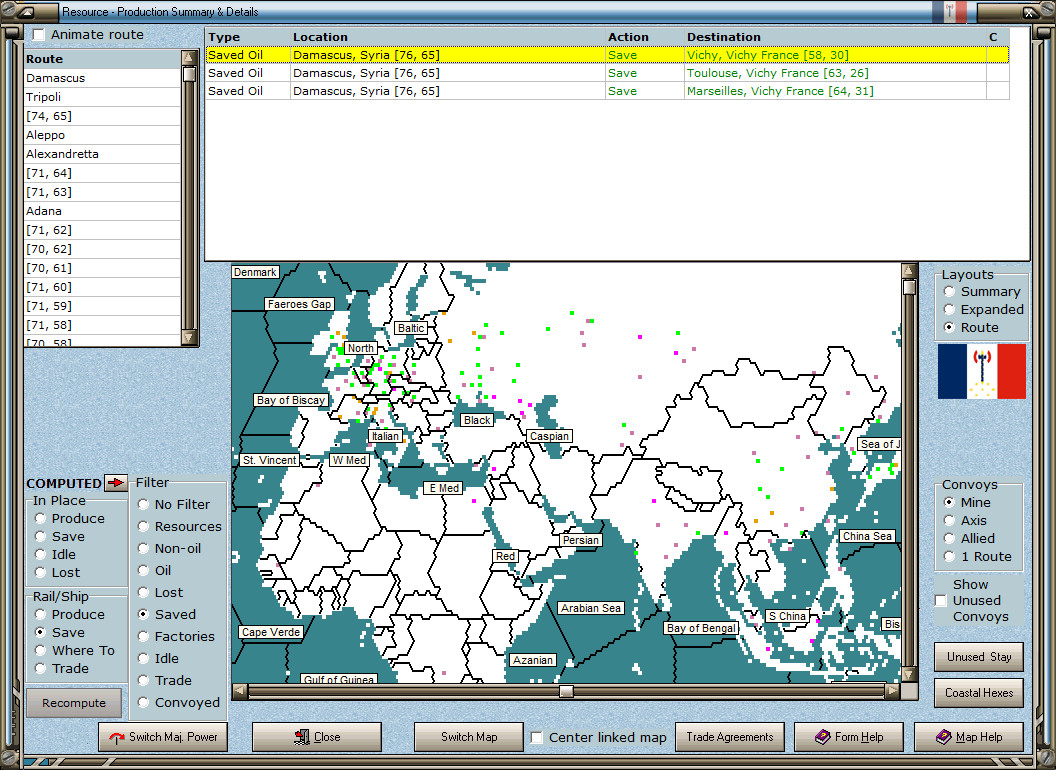Click the E Med map label

click(444, 488)
